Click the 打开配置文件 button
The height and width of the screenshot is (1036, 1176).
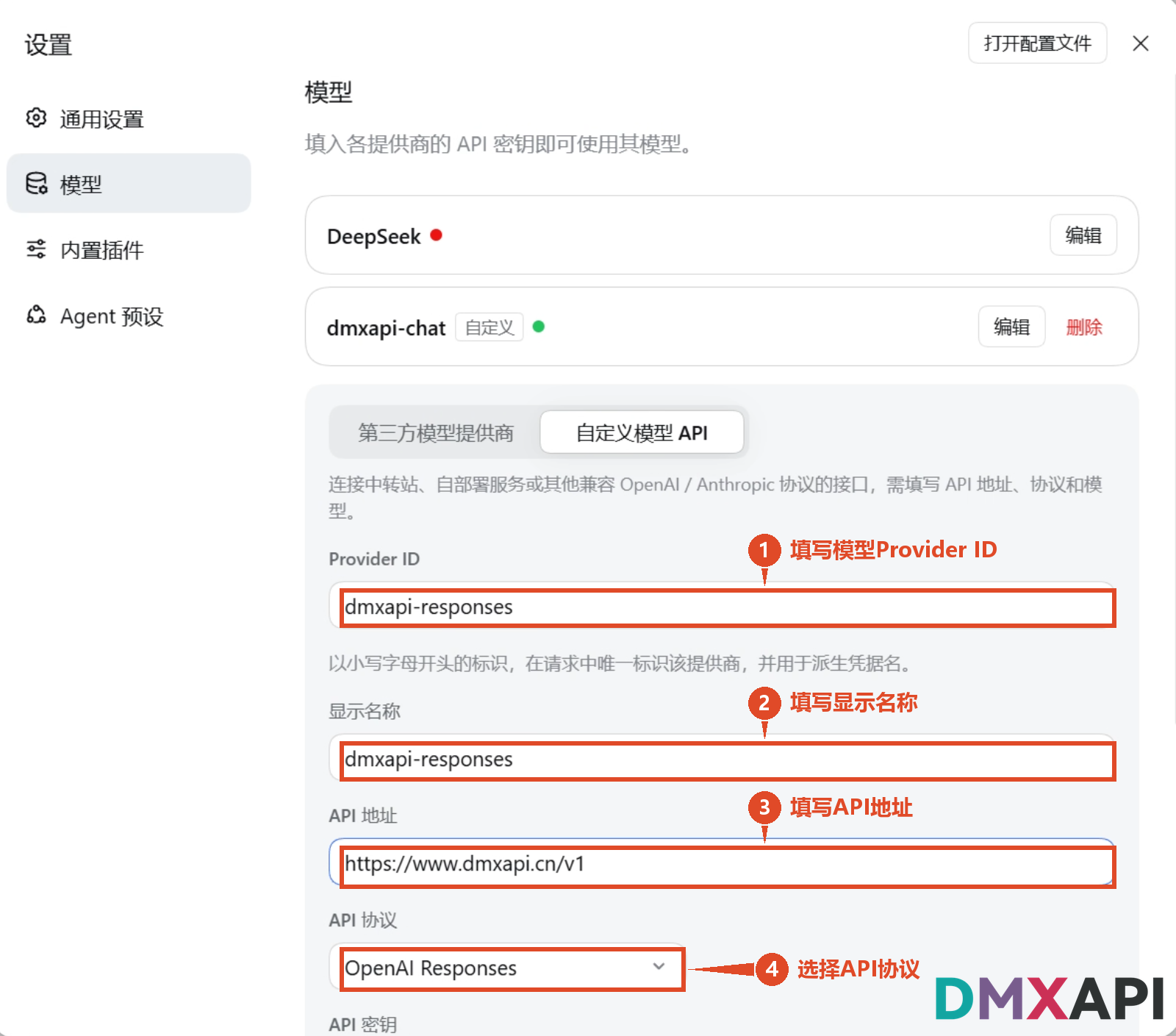[x=1037, y=43]
